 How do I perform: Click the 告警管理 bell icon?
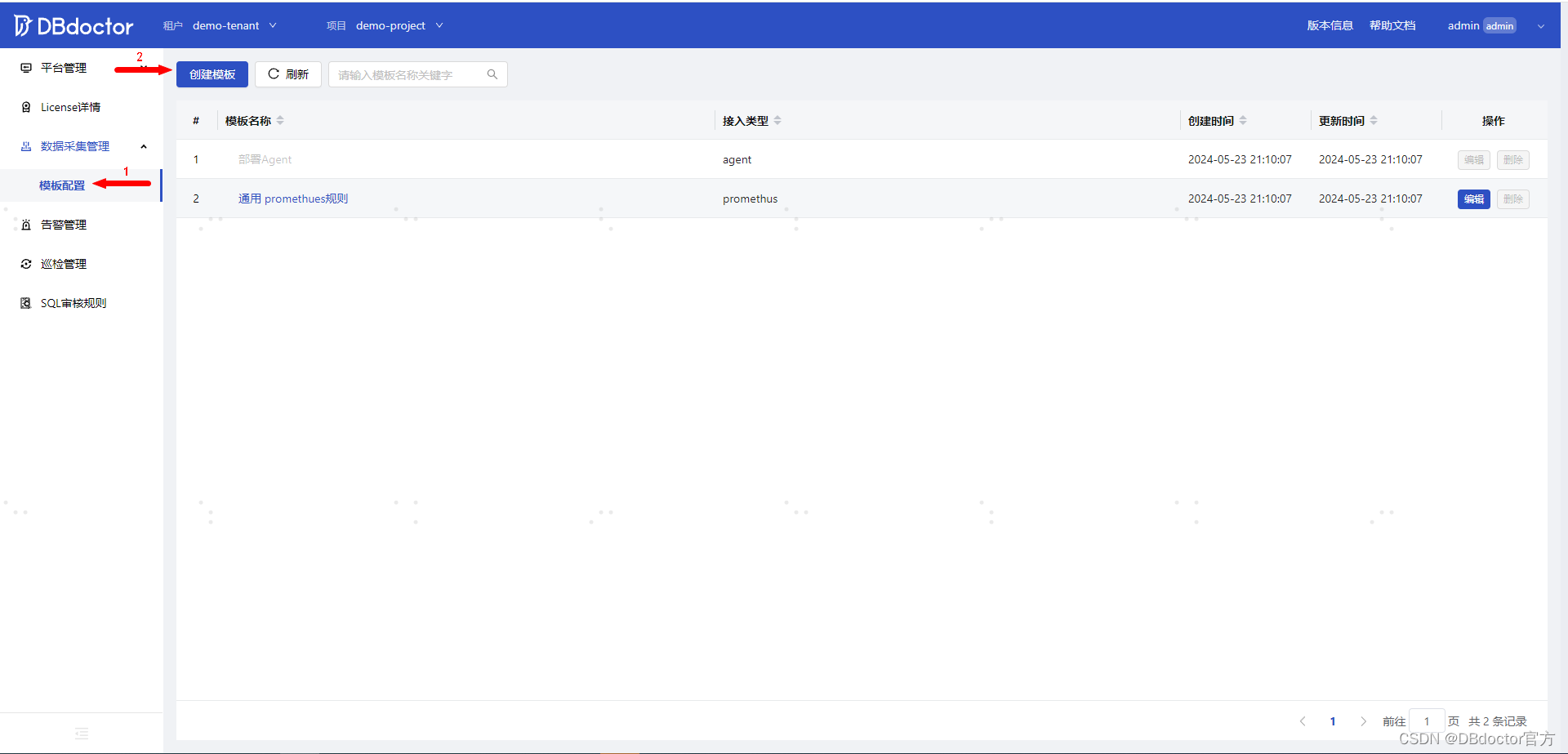pos(26,225)
